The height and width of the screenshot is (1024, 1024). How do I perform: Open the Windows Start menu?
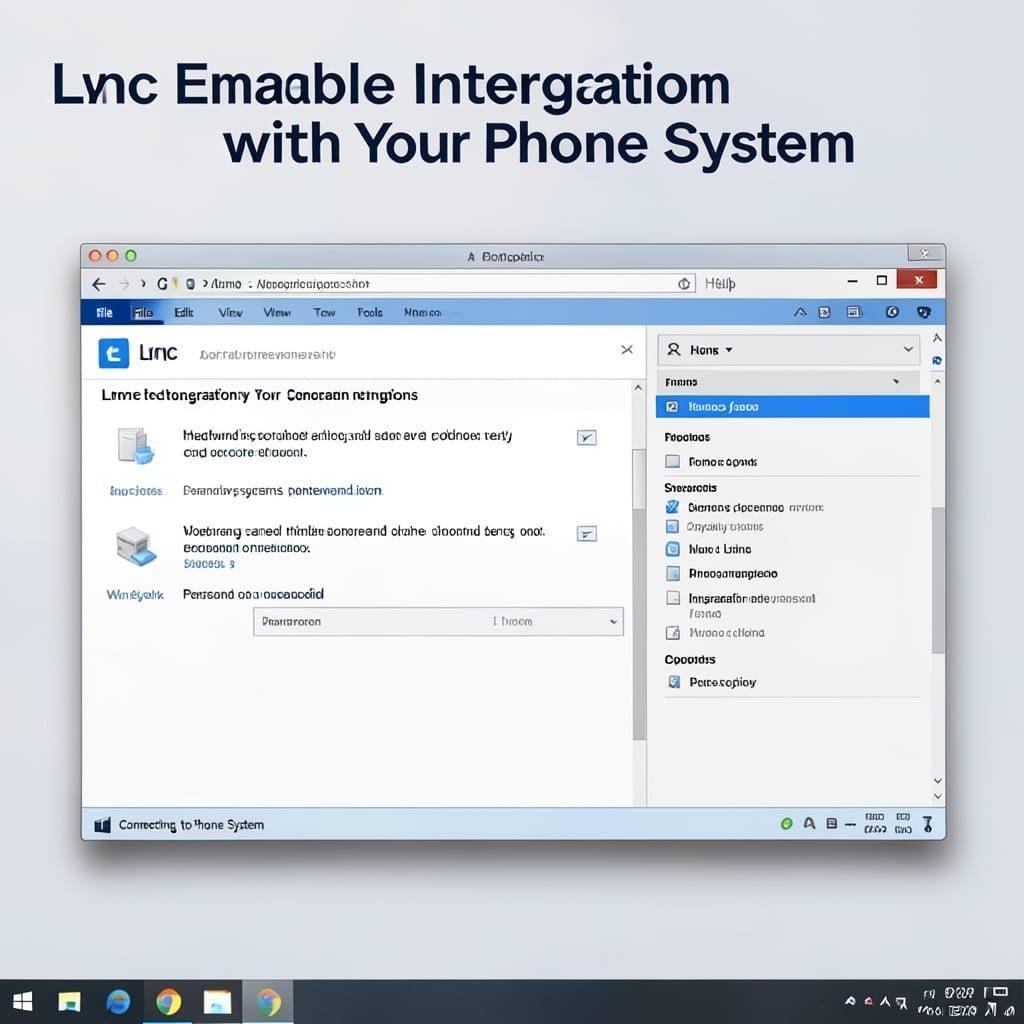click(x=23, y=1001)
